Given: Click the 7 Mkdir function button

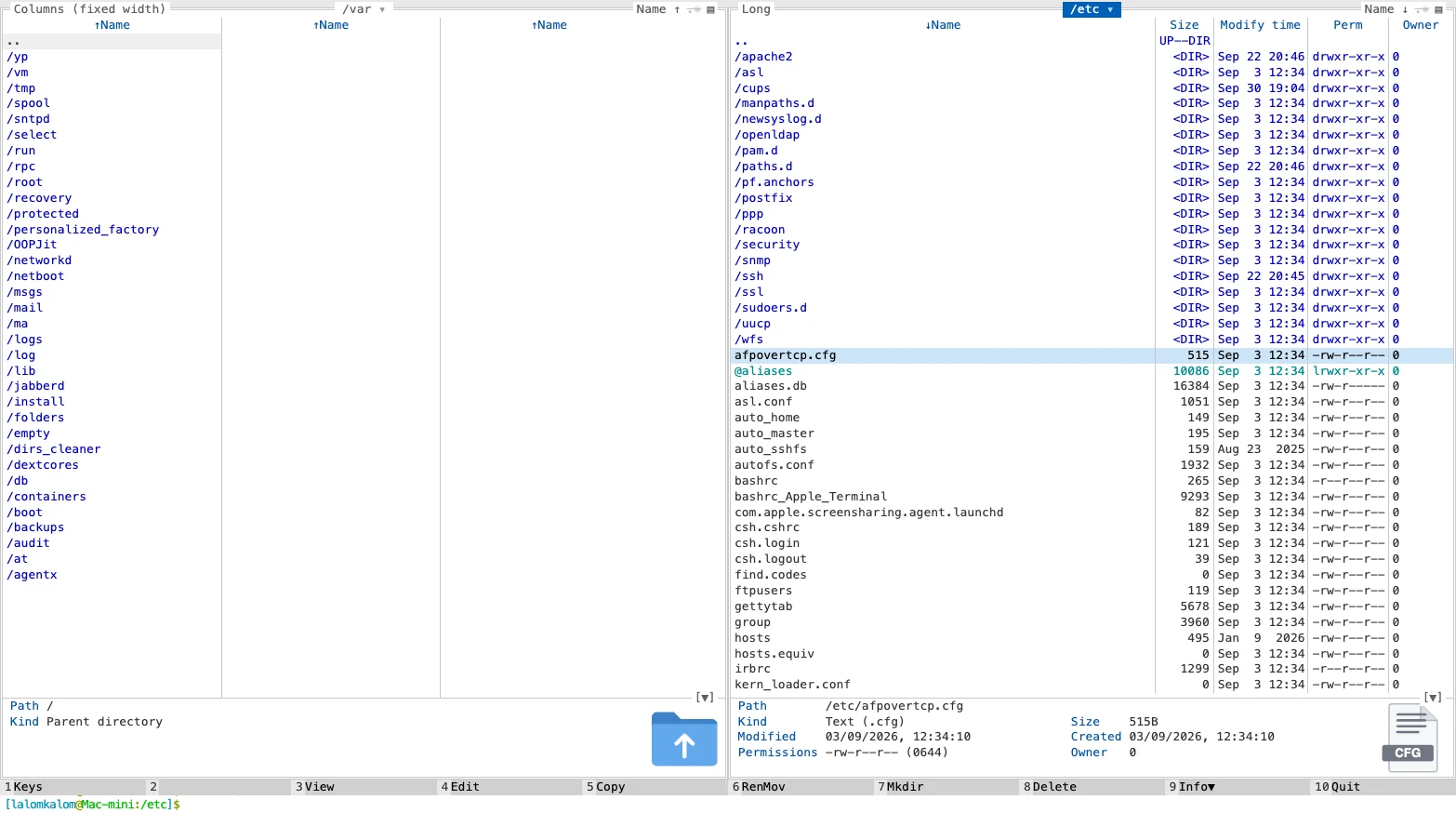Looking at the screenshot, I should pos(947,787).
